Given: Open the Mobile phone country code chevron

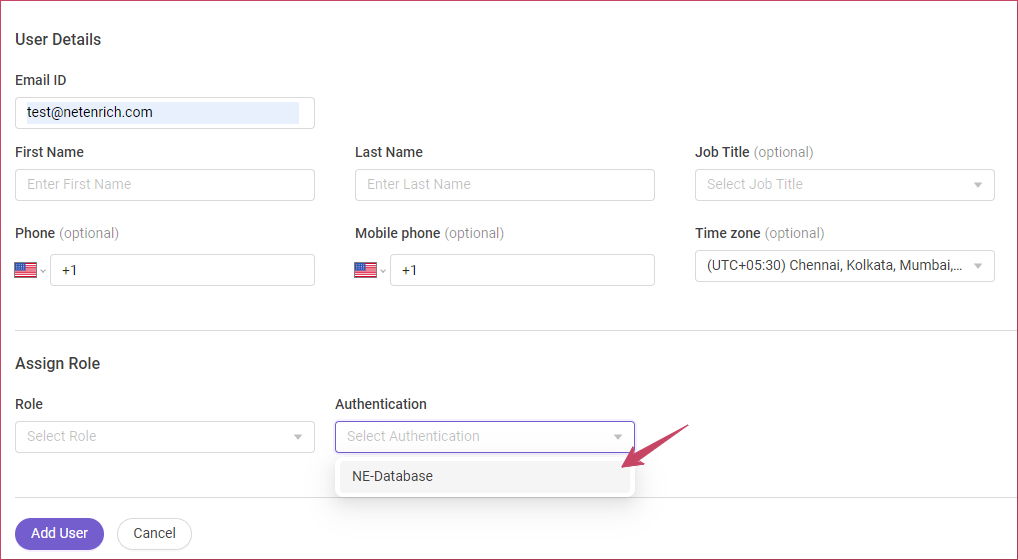Looking at the screenshot, I should (x=383, y=271).
